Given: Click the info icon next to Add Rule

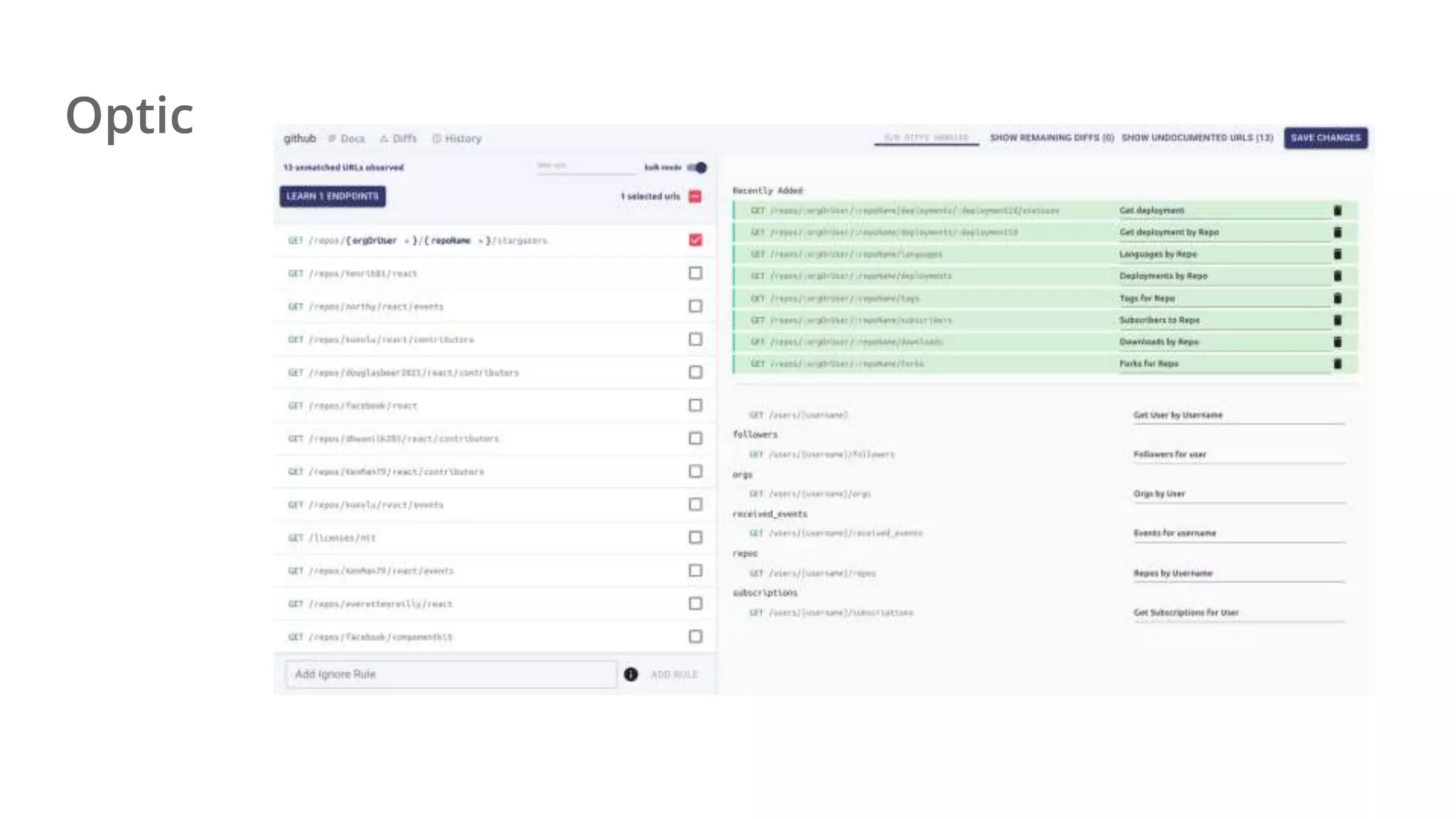Looking at the screenshot, I should coord(631,674).
